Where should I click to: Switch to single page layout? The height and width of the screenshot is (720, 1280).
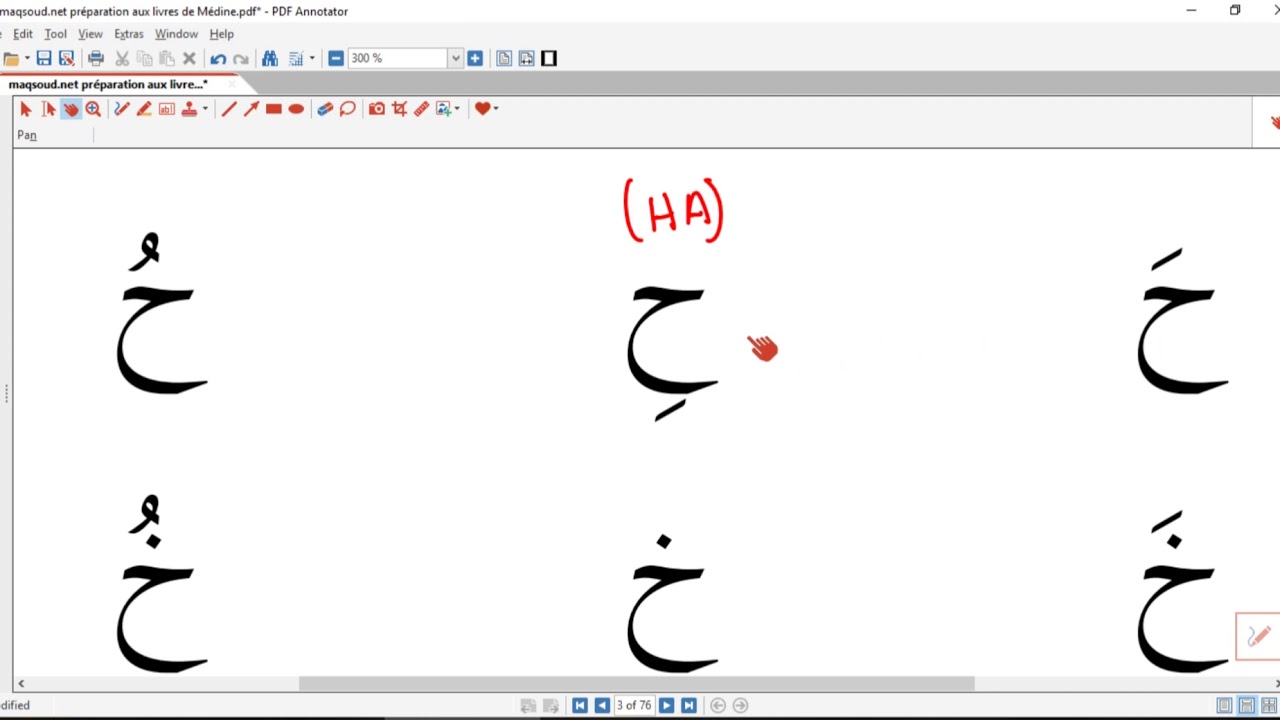tap(1224, 705)
